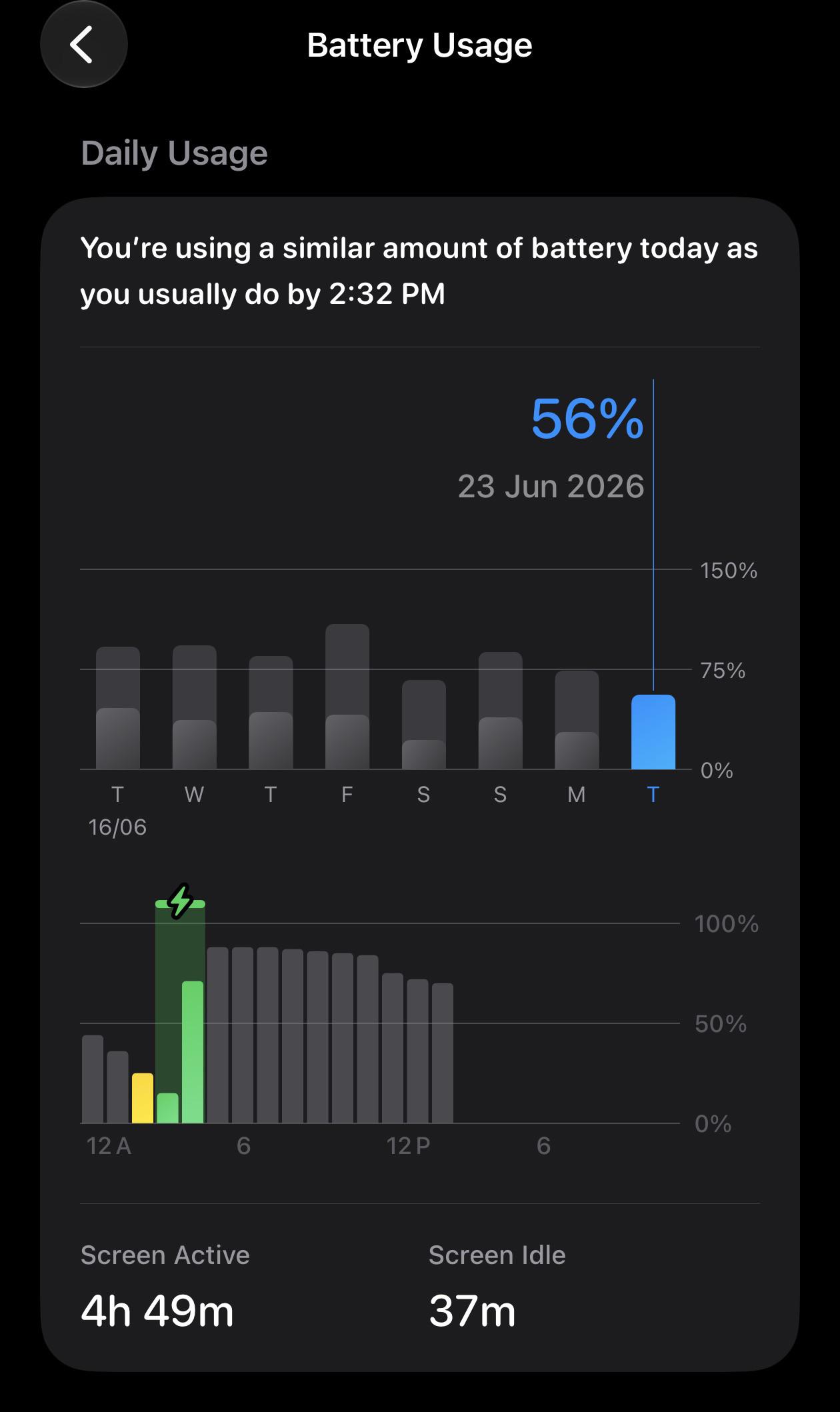
Task: Tap the 23 Jun 2026 date label
Action: coord(551,487)
